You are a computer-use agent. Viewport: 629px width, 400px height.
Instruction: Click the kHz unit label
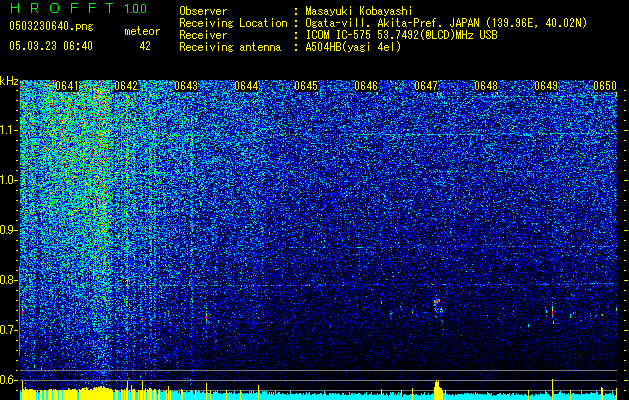(9, 81)
